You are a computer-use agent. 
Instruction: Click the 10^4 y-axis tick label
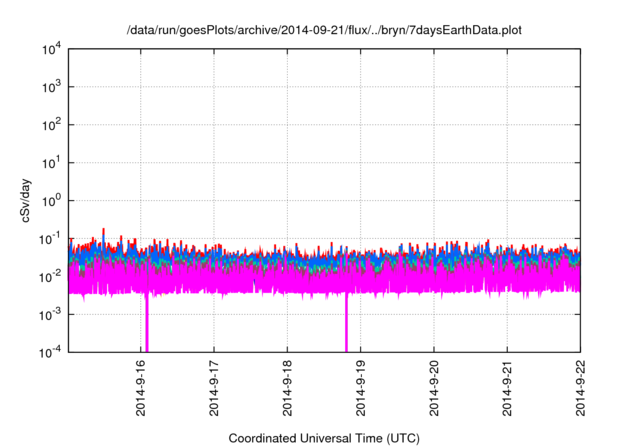(x=51, y=50)
